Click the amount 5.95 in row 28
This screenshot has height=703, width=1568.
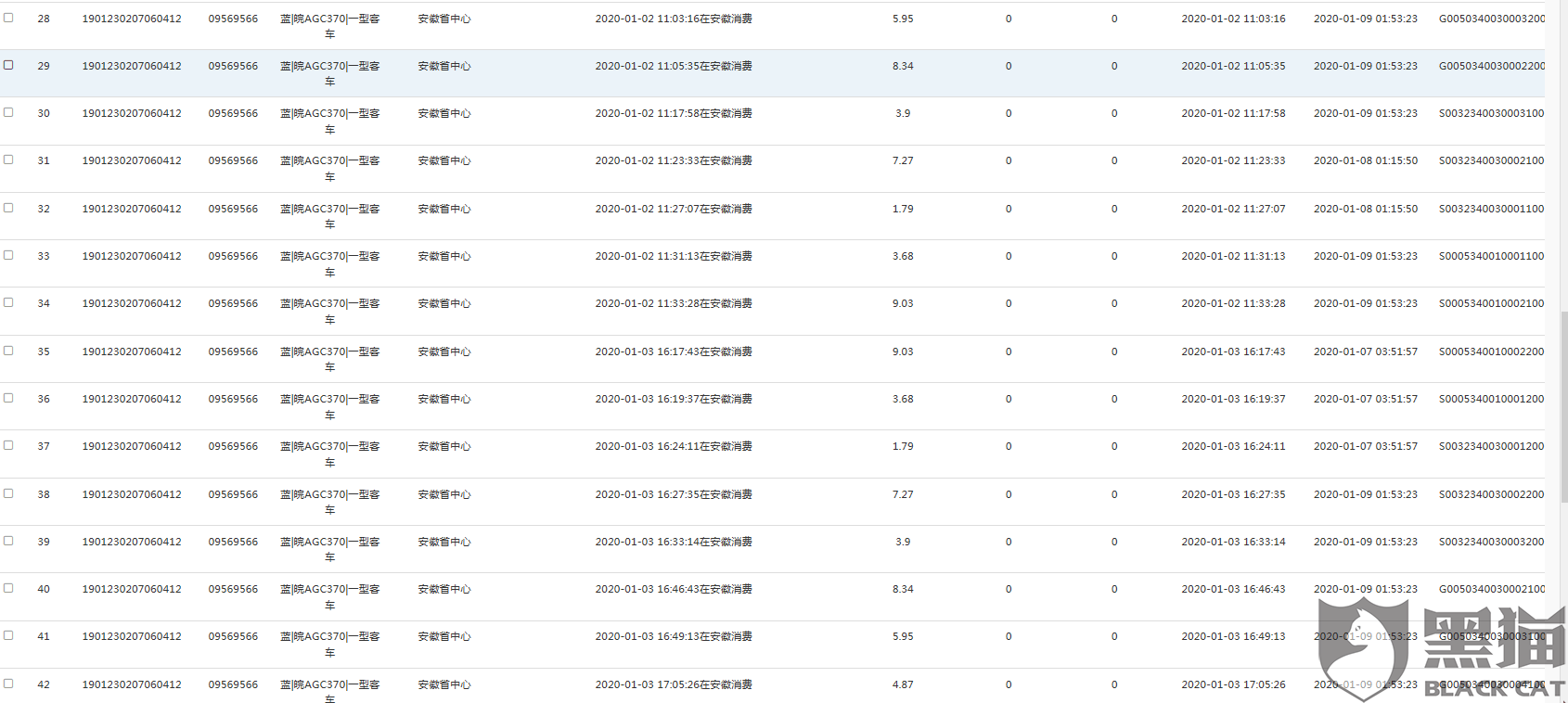coord(903,19)
